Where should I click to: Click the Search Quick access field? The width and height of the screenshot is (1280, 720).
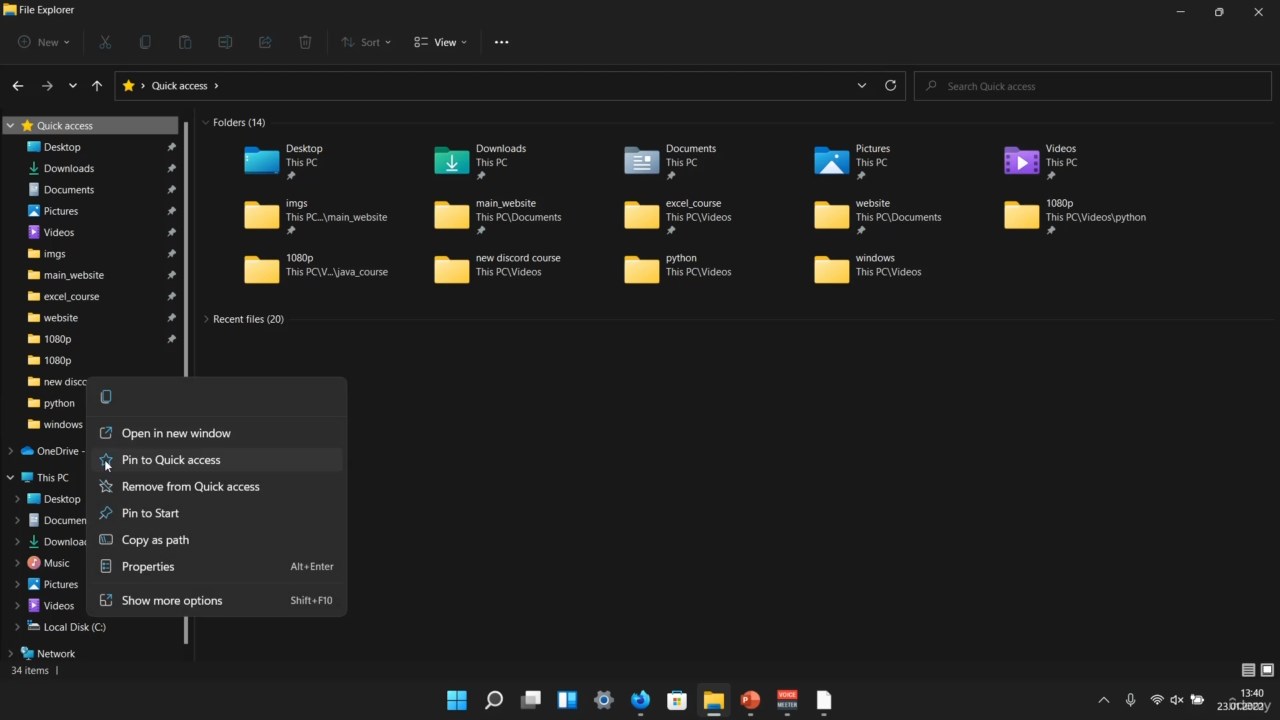tap(1090, 86)
